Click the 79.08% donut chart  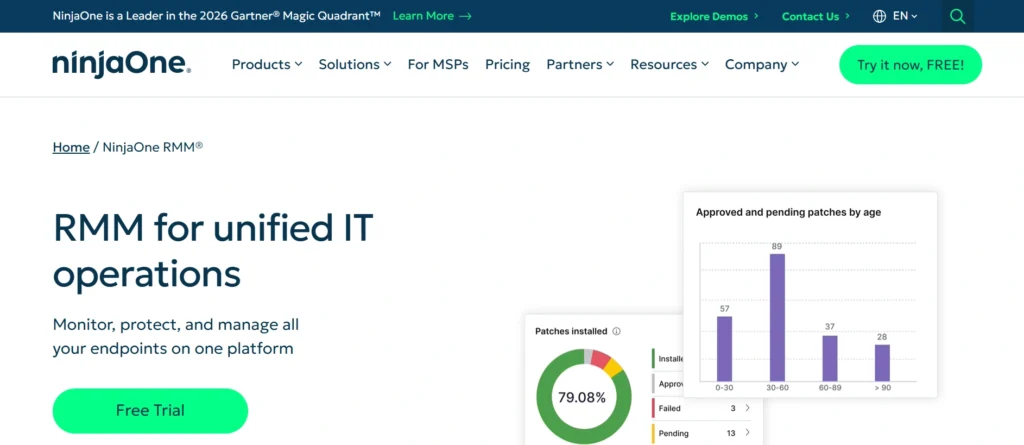coord(584,397)
